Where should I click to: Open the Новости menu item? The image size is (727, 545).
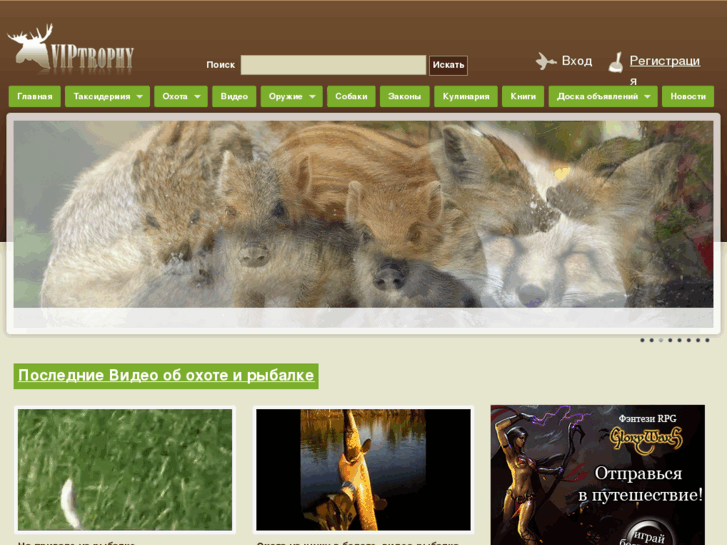(x=688, y=96)
